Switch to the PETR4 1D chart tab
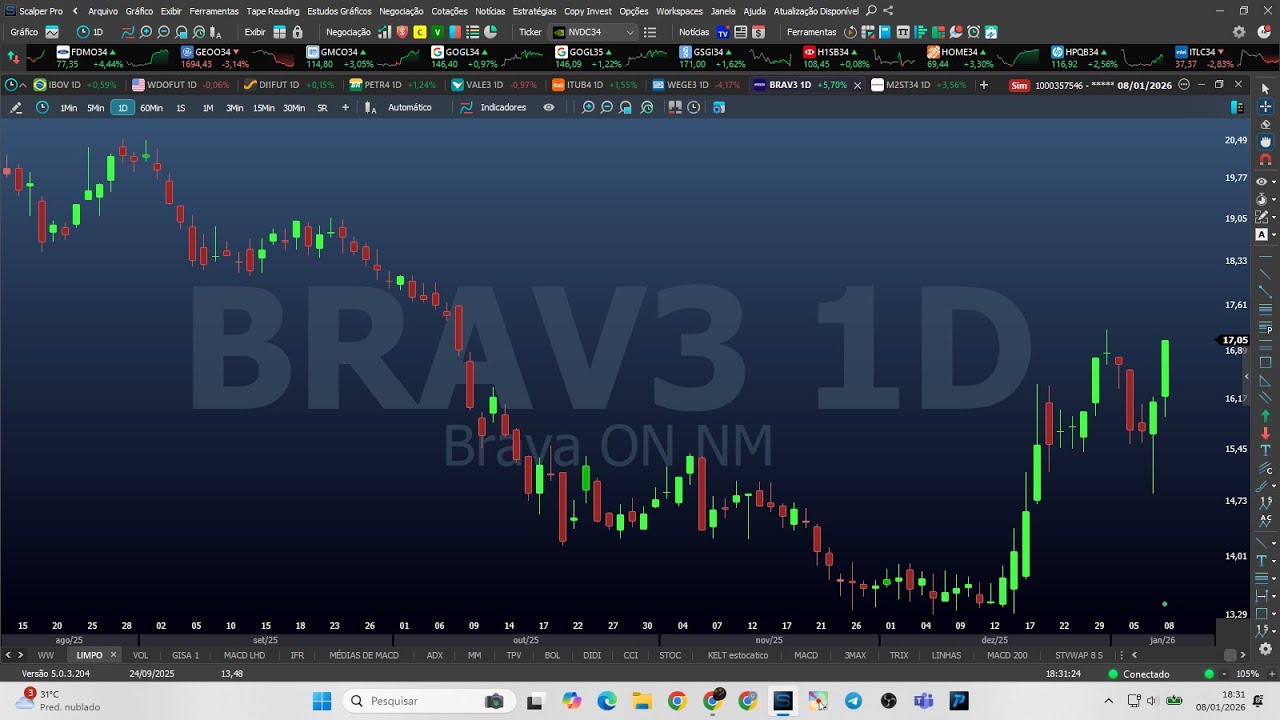This screenshot has width=1280, height=720. point(391,85)
